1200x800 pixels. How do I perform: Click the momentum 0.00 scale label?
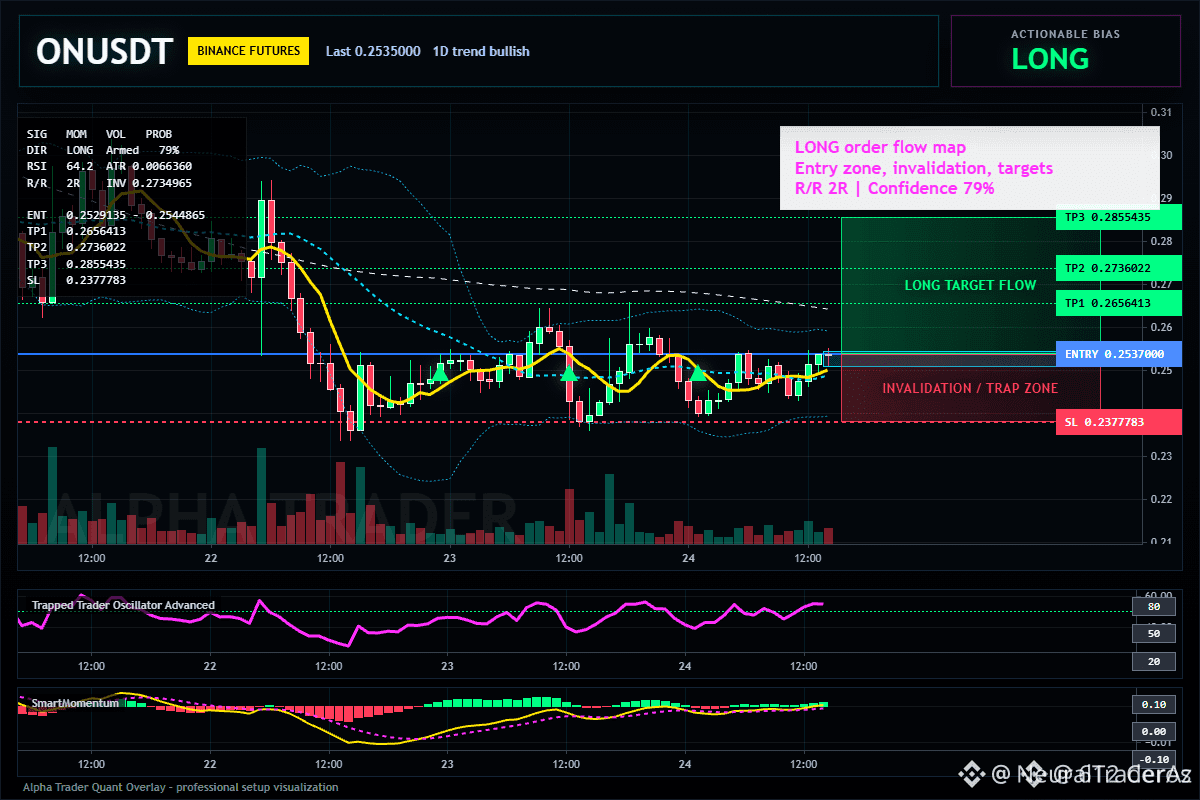tap(1153, 732)
